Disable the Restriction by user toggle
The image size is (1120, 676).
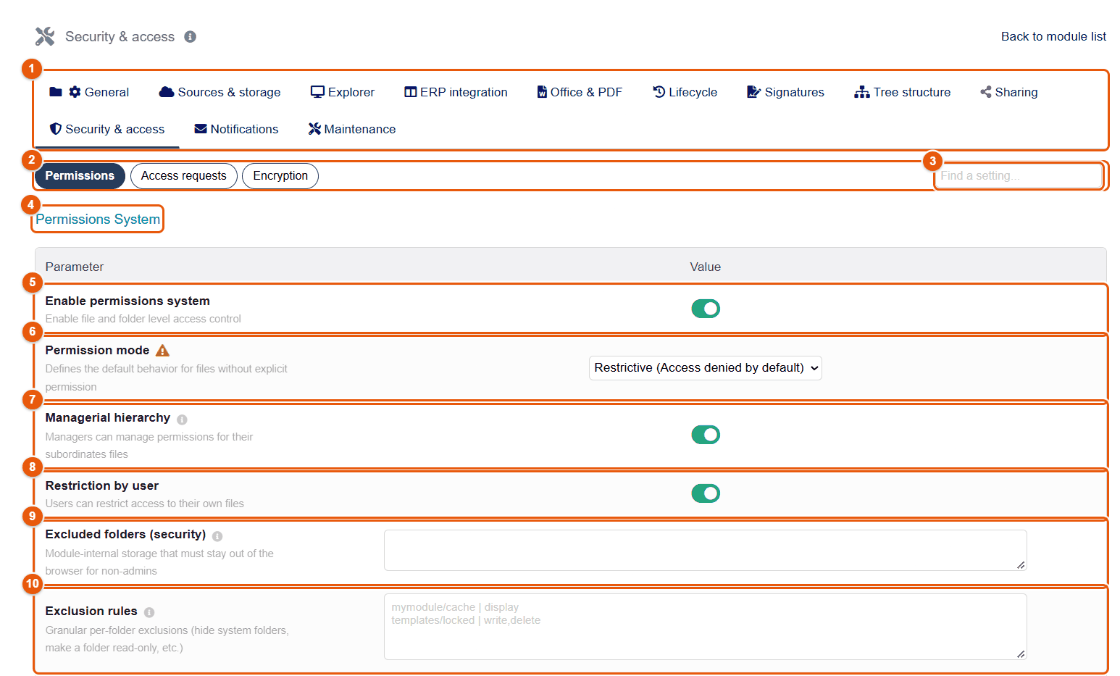click(706, 493)
